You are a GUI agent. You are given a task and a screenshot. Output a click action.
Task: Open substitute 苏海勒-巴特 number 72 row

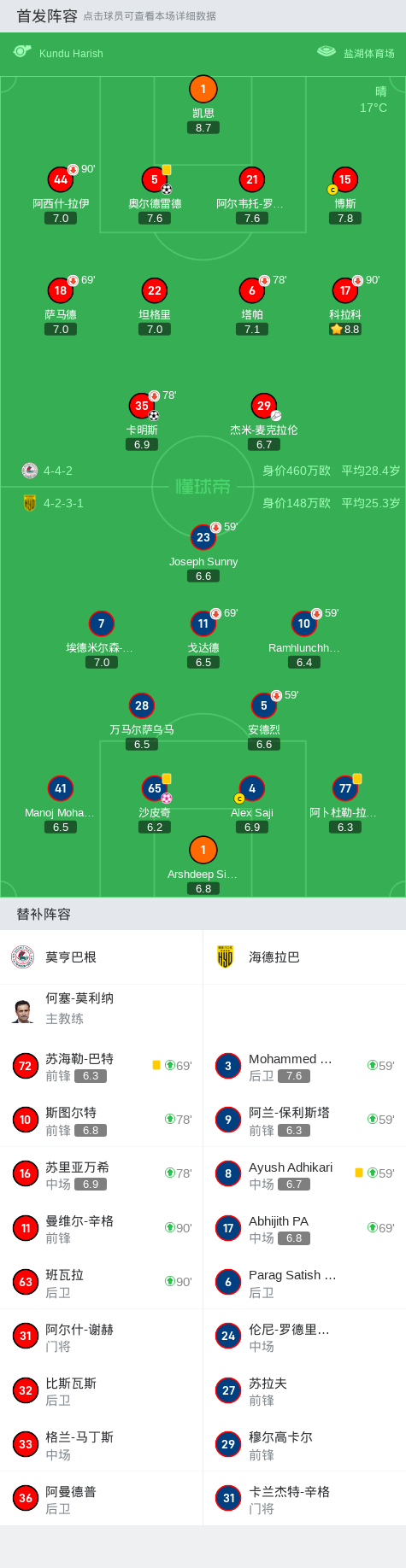[x=102, y=1066]
